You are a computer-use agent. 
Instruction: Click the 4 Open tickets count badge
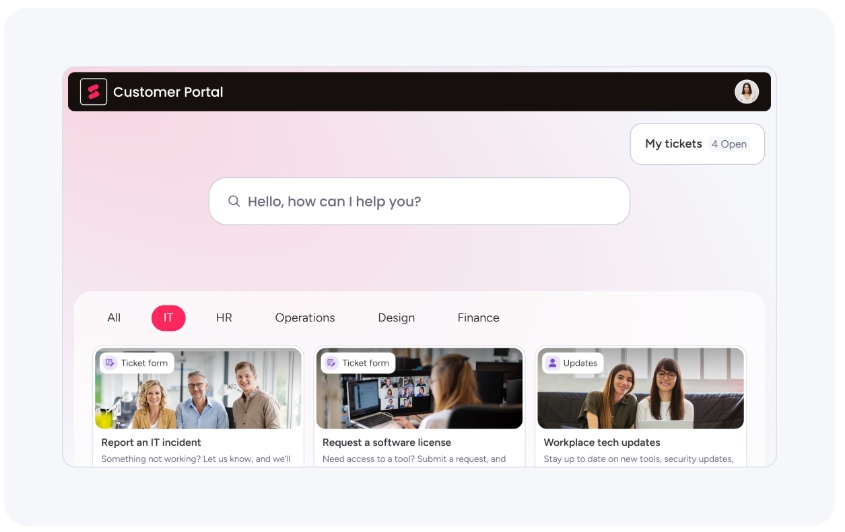click(x=729, y=144)
